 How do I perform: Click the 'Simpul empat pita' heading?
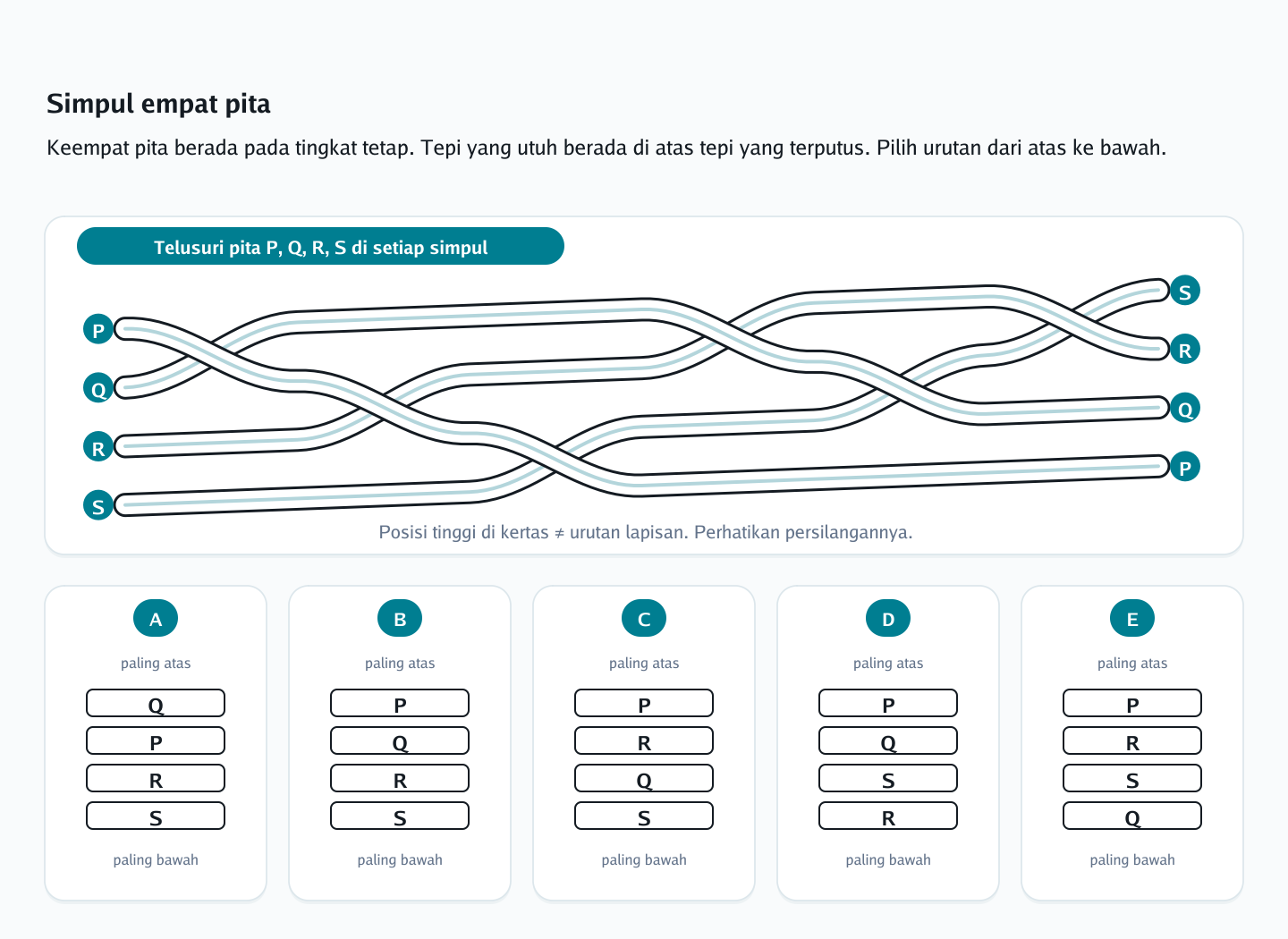coord(158,104)
